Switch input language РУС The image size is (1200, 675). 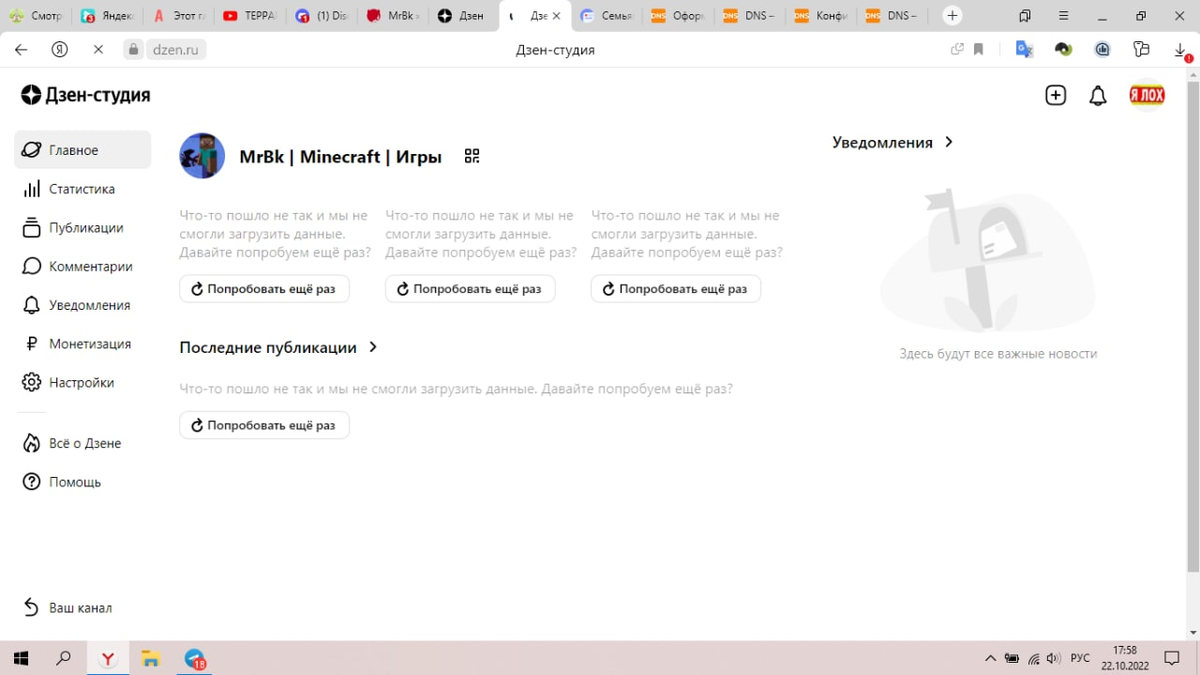[x=1080, y=659]
